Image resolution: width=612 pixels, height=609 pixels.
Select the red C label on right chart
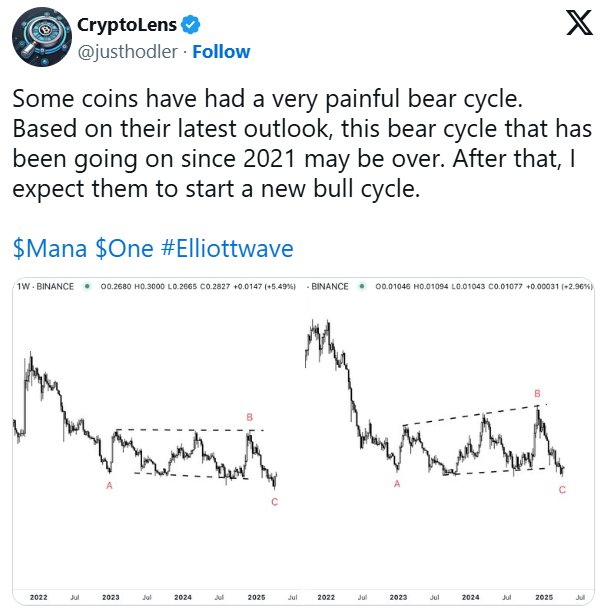(562, 490)
